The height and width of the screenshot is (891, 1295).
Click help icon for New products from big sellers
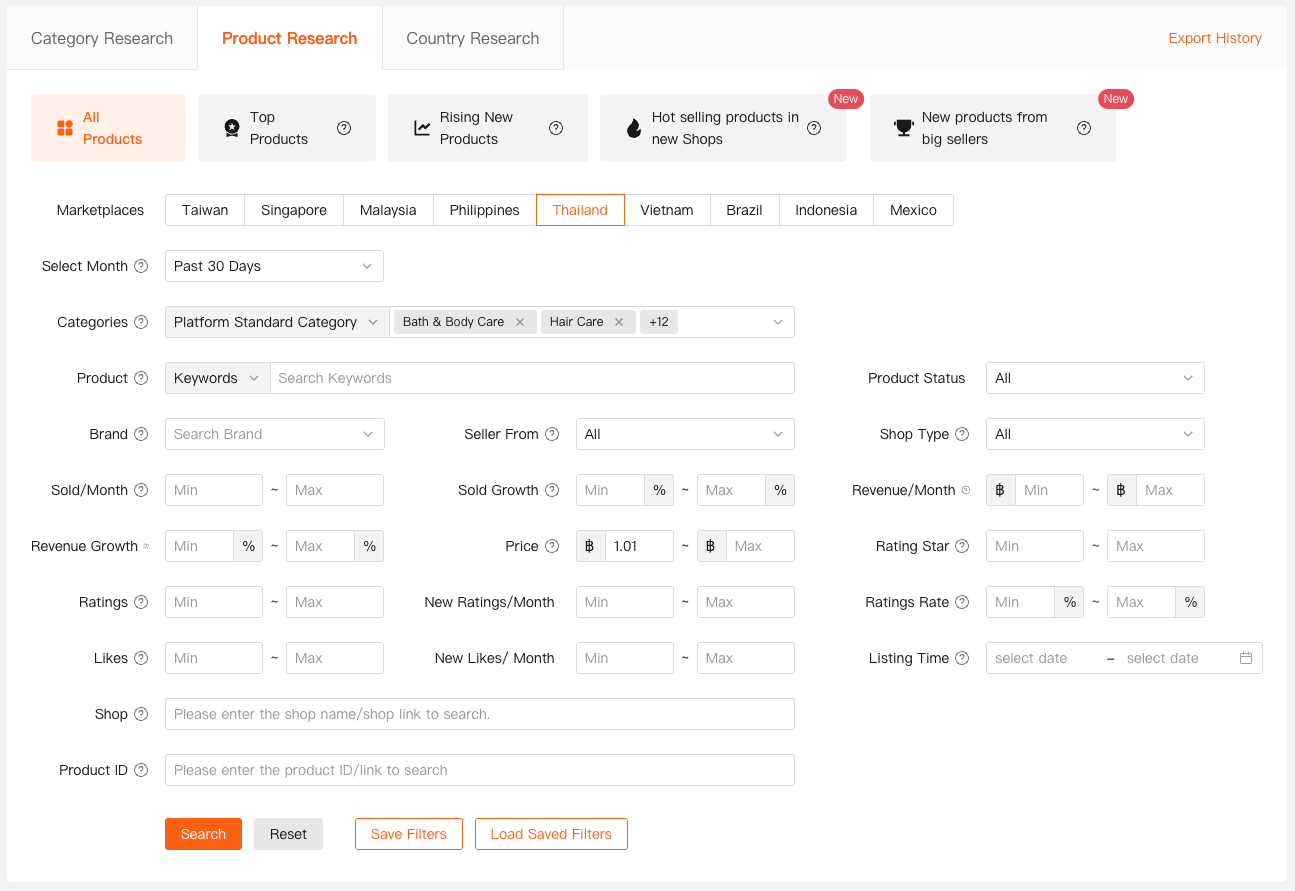tap(1084, 128)
